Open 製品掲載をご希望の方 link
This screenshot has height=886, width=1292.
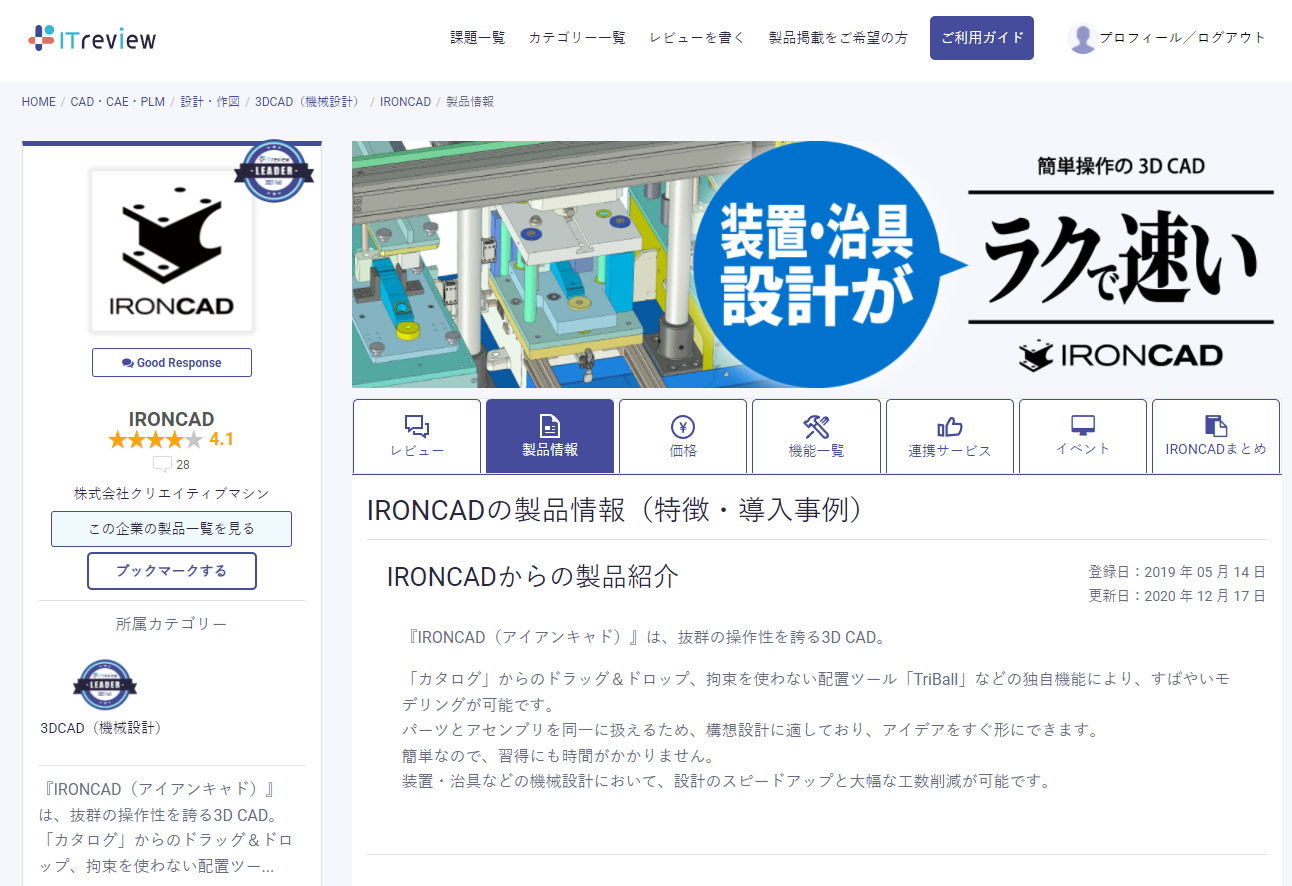(838, 38)
